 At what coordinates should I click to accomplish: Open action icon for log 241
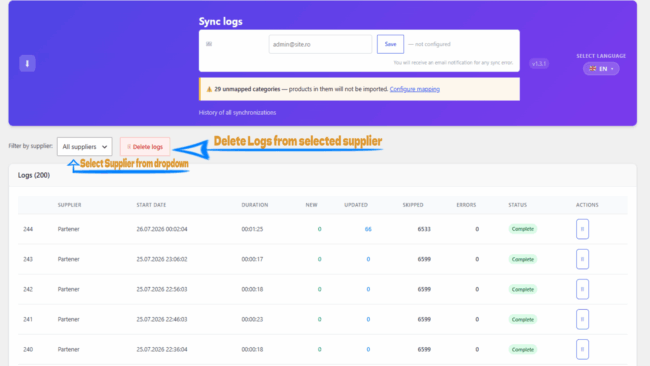tap(582, 319)
